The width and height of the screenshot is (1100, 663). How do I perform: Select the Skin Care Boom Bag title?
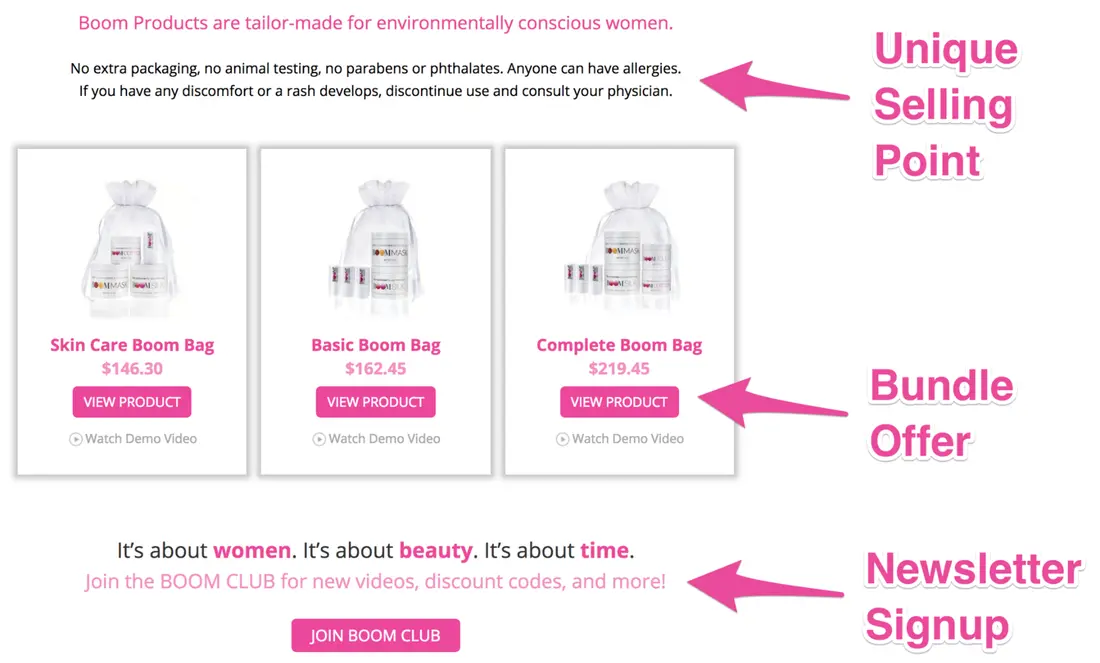[x=132, y=345]
